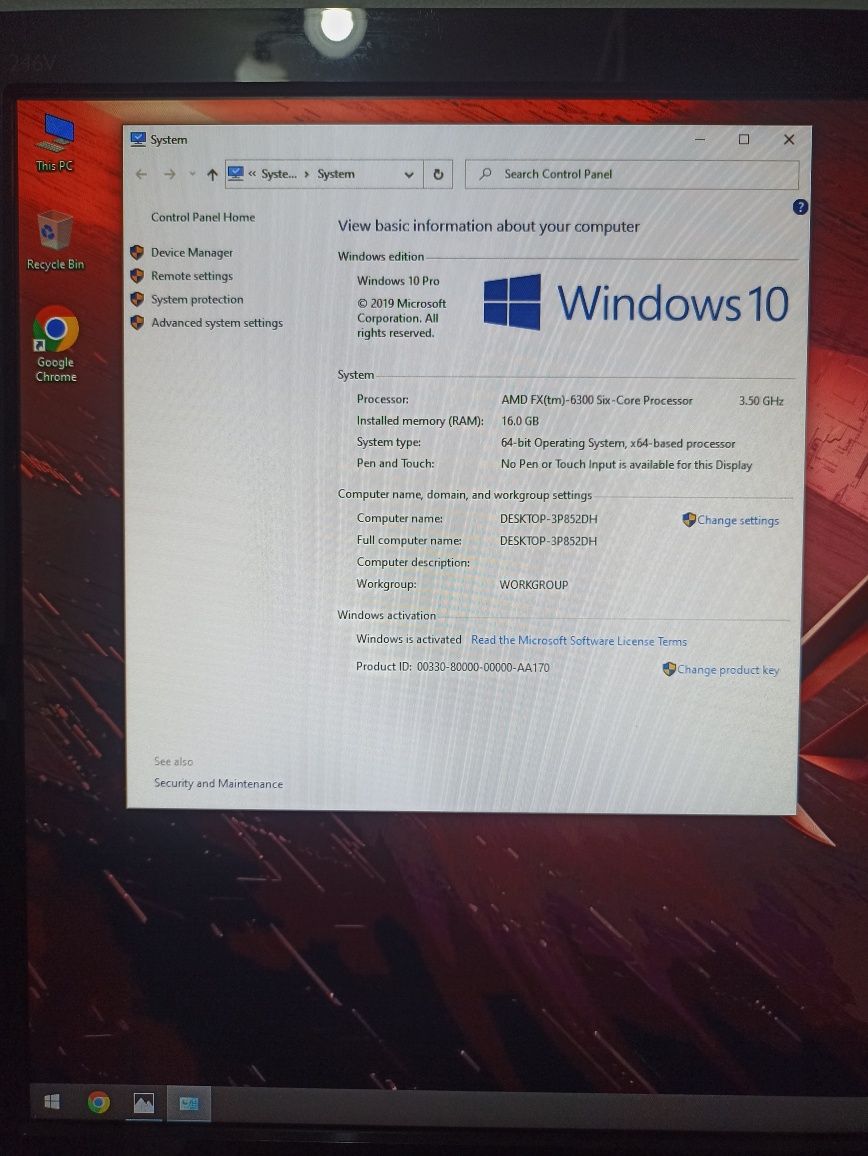Switch to the Photos app in taskbar
The height and width of the screenshot is (1156, 868).
[144, 1103]
